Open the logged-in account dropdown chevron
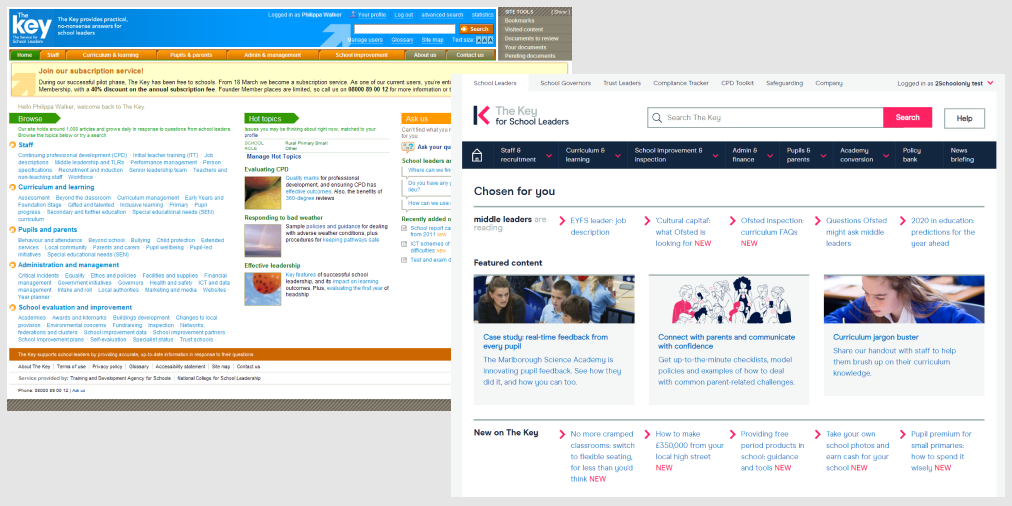 990,83
